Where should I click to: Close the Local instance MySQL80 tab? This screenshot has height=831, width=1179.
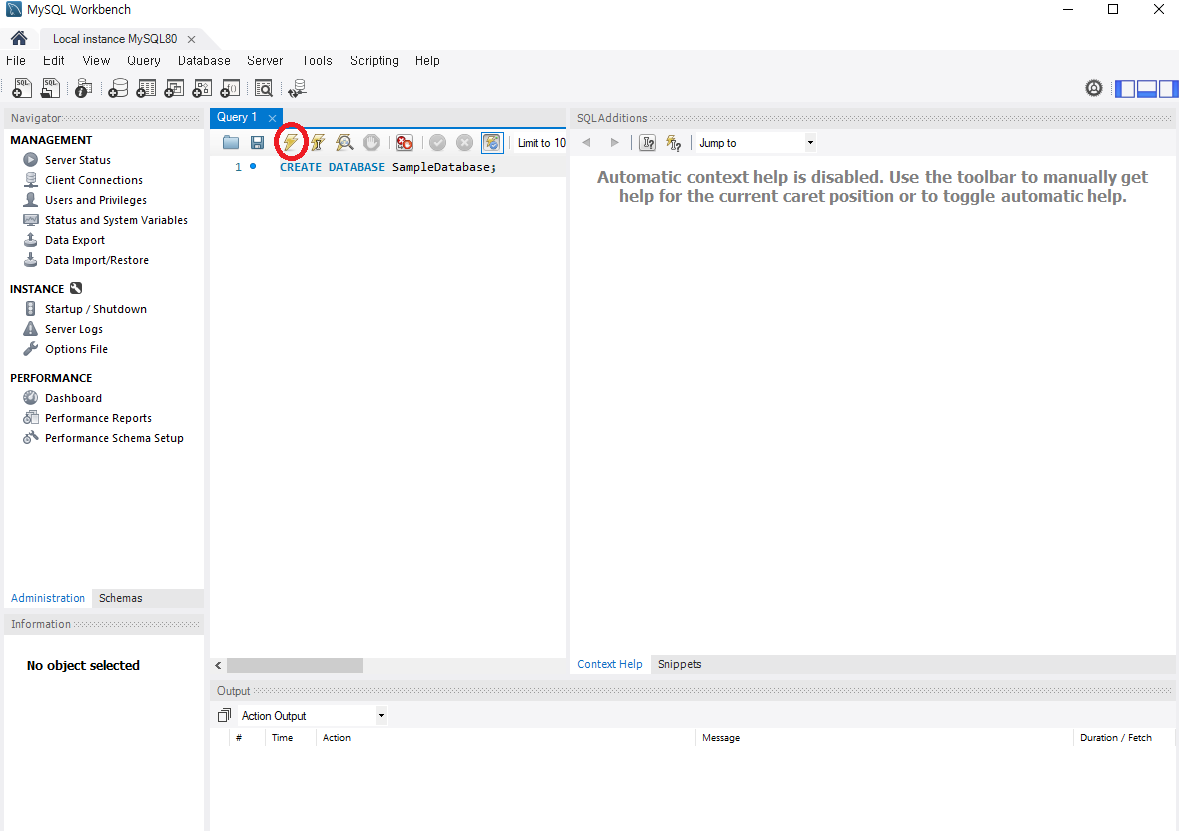point(192,39)
